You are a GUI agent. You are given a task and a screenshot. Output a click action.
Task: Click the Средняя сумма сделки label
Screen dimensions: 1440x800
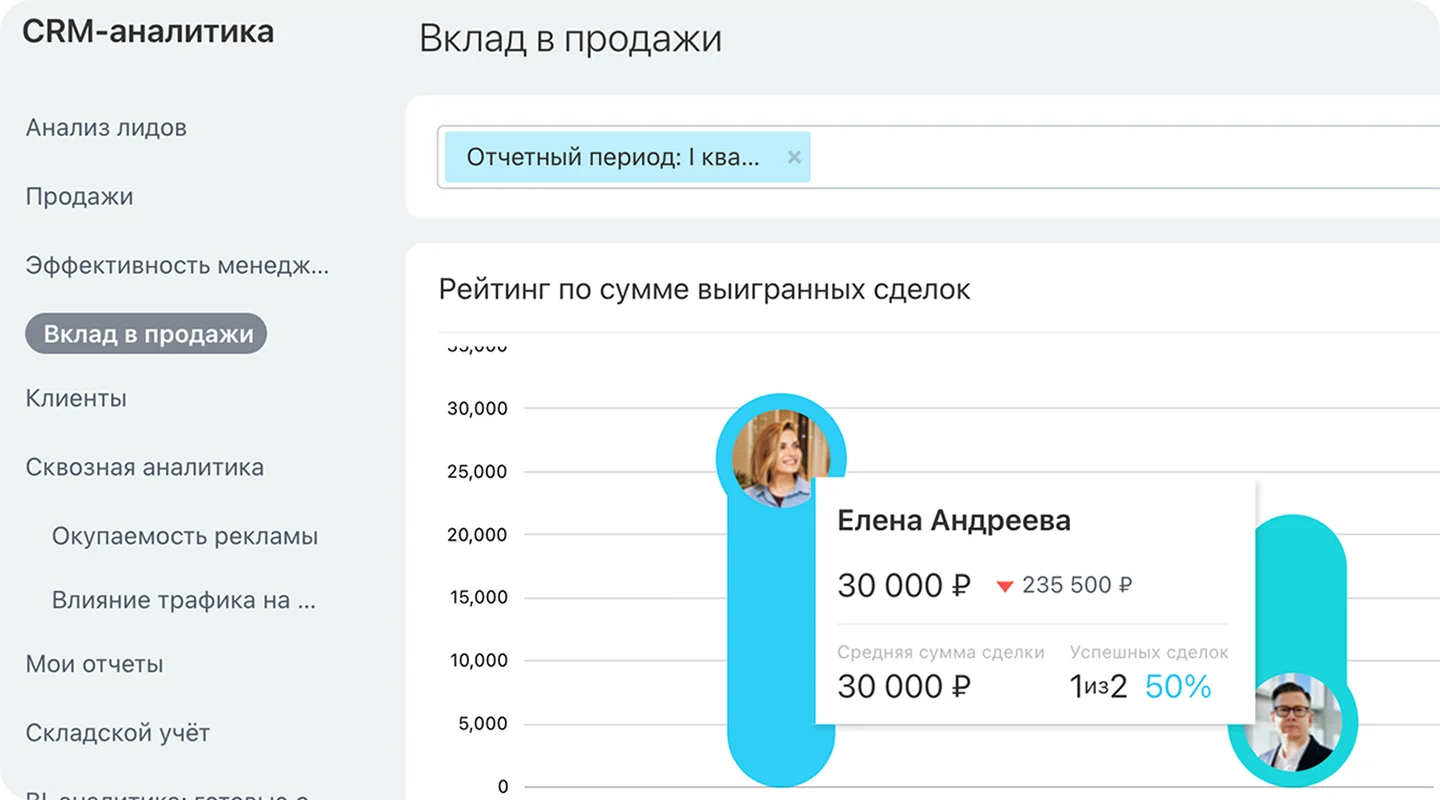(941, 652)
